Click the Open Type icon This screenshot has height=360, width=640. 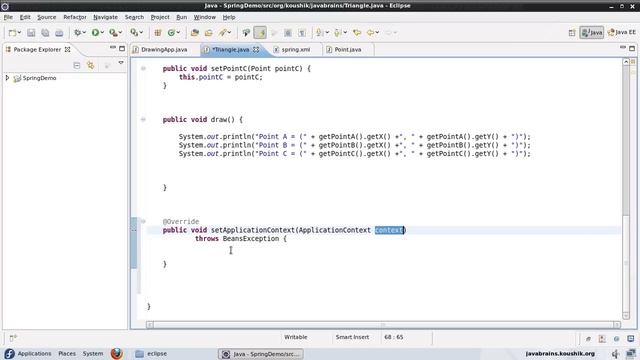(195, 33)
